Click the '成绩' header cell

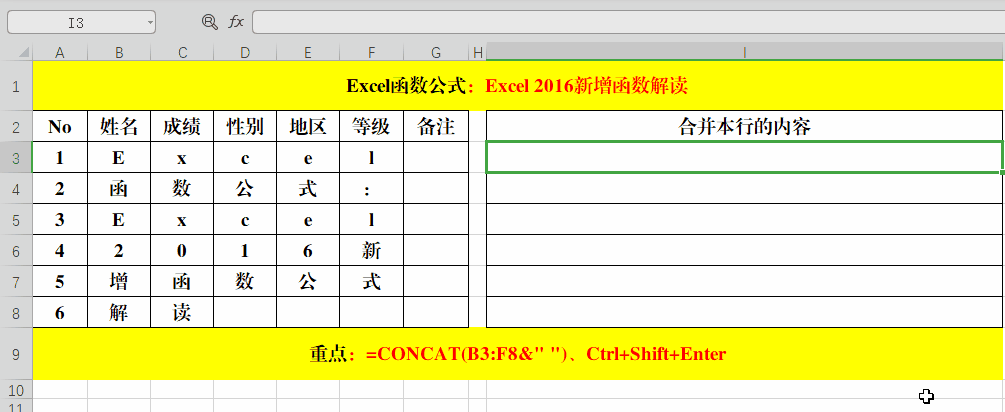(183, 126)
